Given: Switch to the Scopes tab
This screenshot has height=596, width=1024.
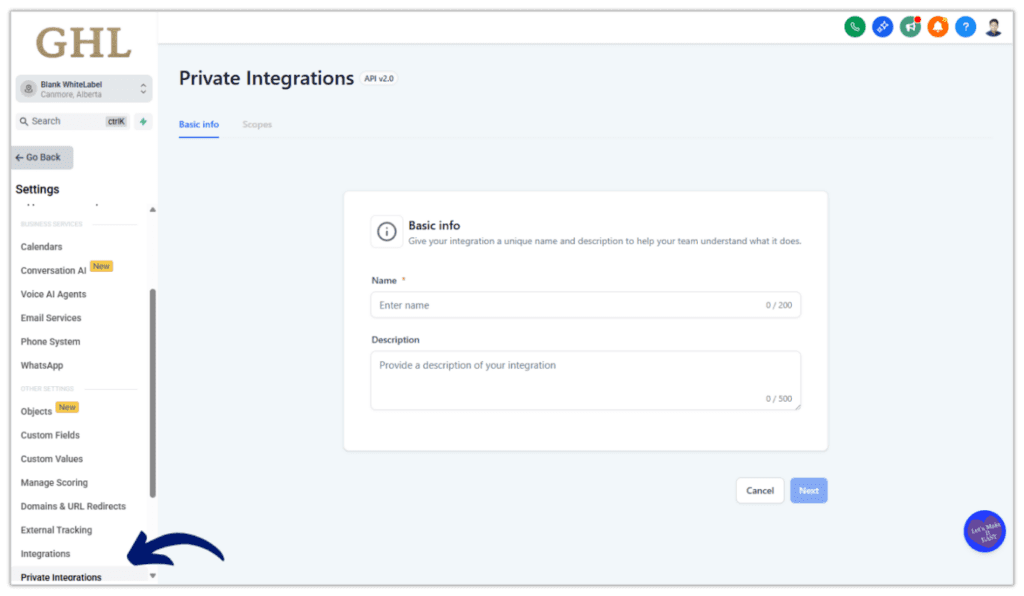Looking at the screenshot, I should coord(257,124).
